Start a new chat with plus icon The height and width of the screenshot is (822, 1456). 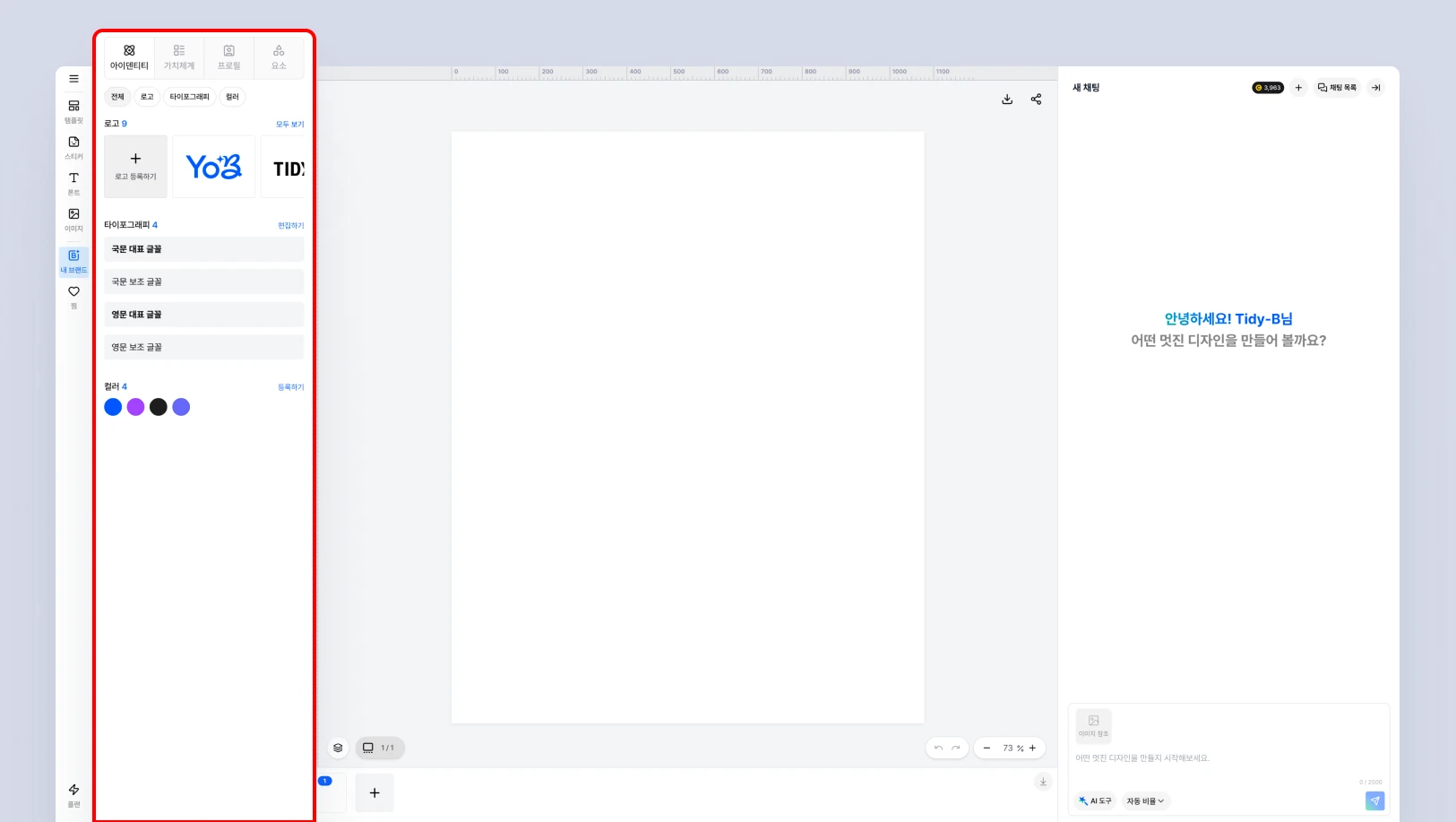(1298, 88)
